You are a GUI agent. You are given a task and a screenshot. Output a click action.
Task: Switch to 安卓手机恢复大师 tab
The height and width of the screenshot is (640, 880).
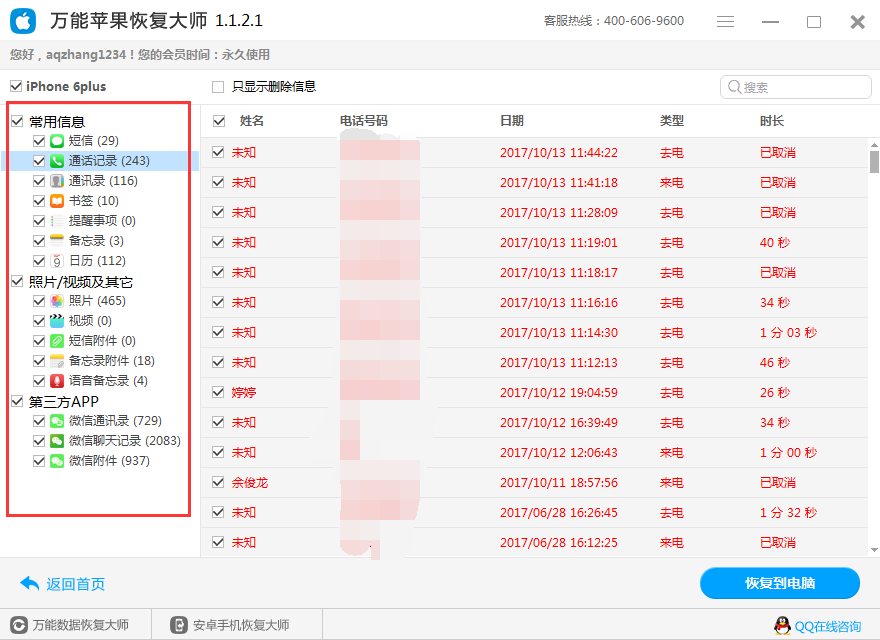238,624
